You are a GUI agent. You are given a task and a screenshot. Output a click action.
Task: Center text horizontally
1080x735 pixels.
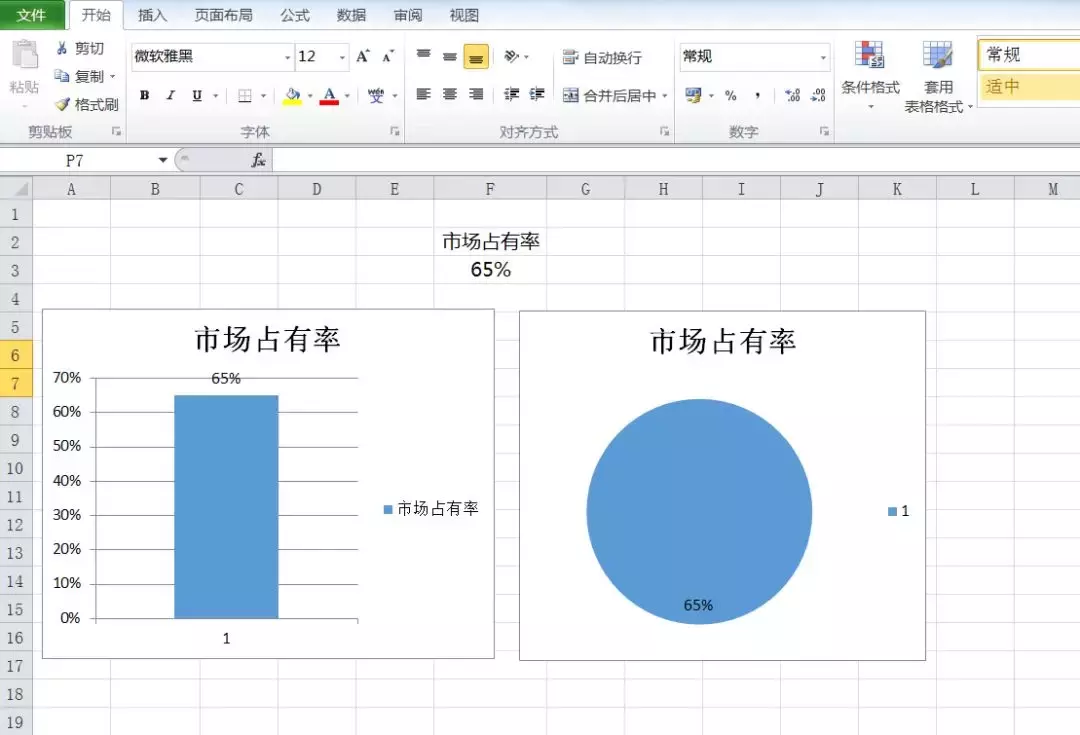pos(450,94)
